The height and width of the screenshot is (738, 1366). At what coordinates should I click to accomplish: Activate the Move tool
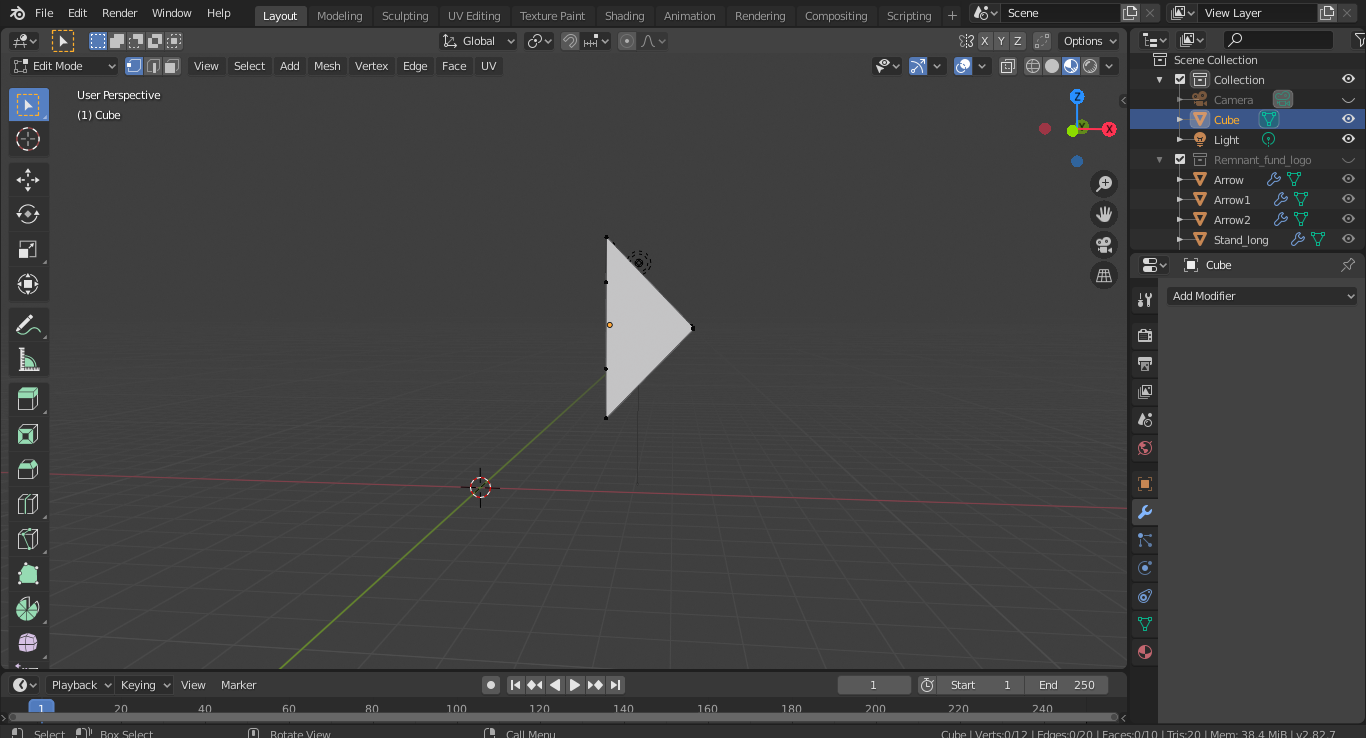pyautogui.click(x=28, y=180)
